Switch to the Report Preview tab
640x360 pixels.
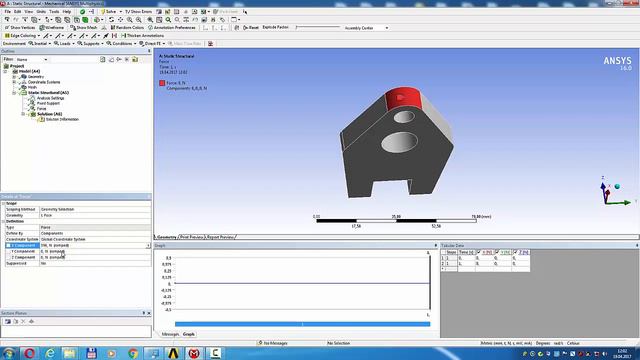(x=220, y=237)
